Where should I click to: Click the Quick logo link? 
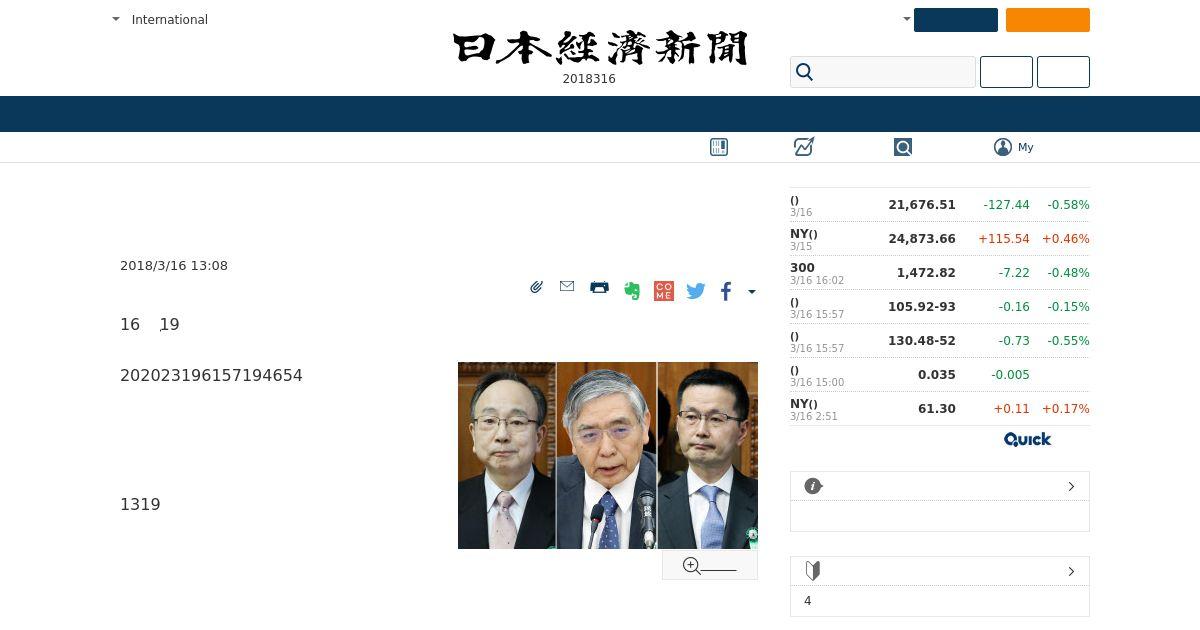tap(1027, 439)
